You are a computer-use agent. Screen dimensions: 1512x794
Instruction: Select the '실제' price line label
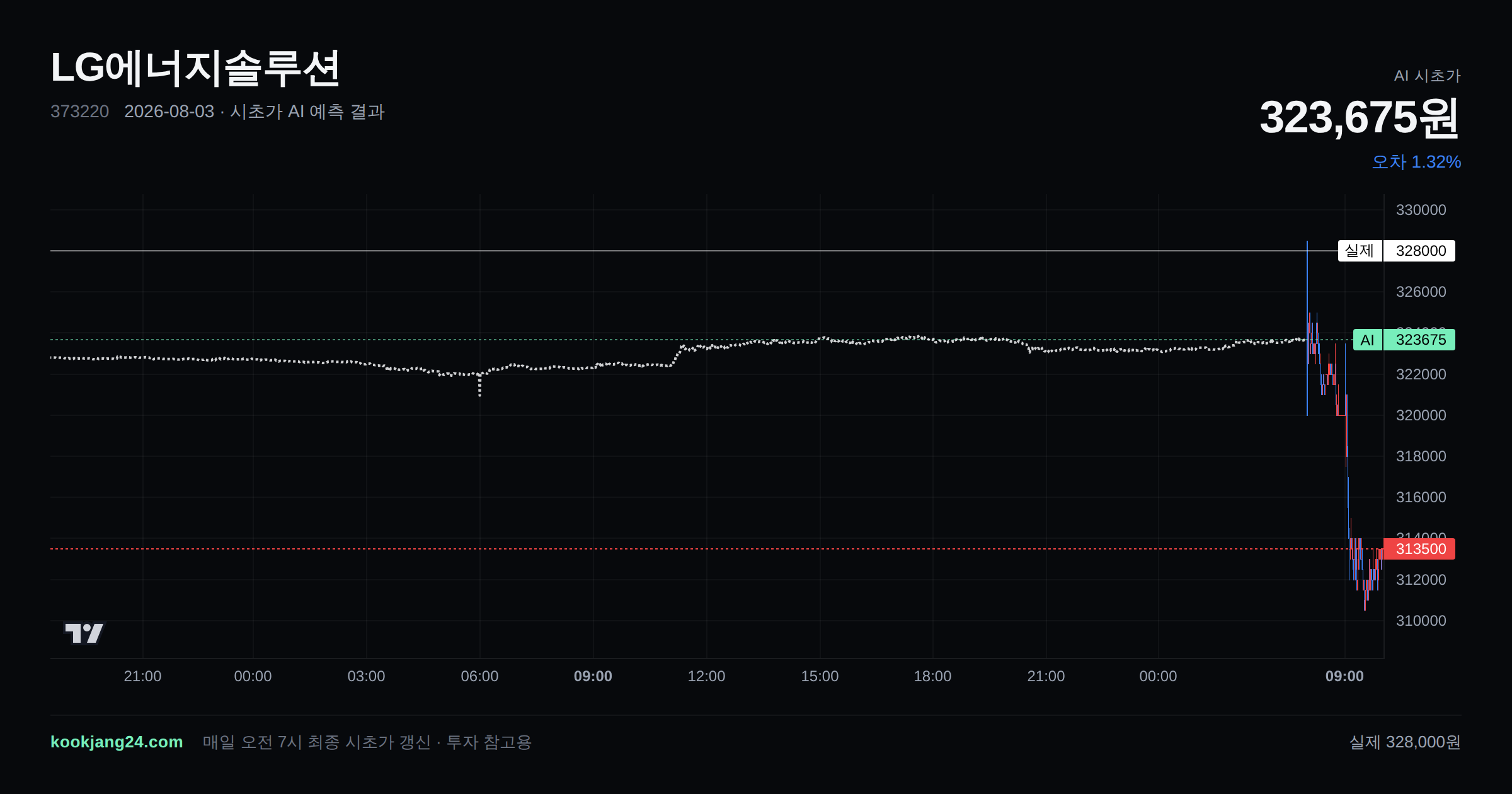coord(1360,251)
